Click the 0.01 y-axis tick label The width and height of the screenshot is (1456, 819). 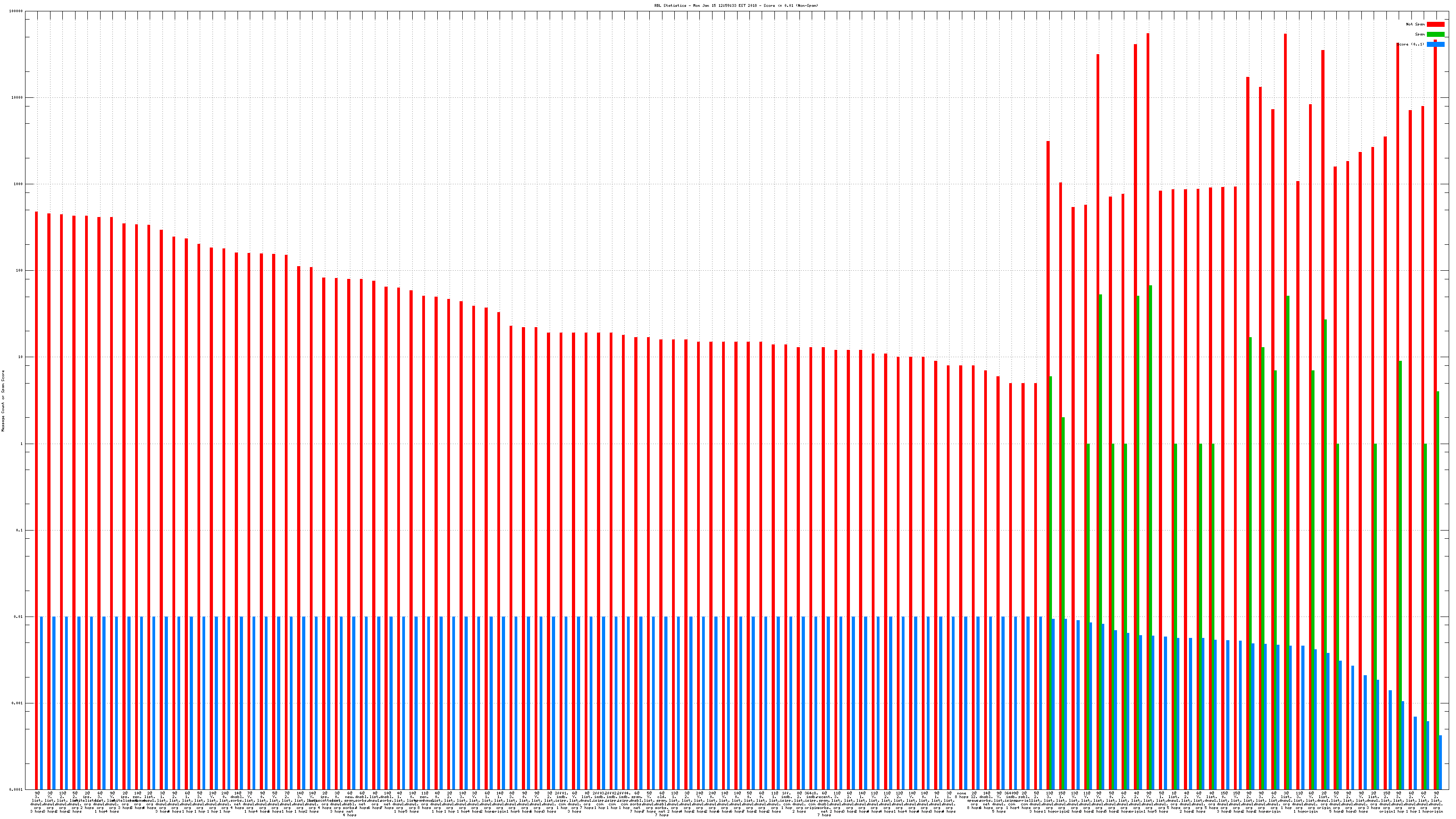tap(19, 617)
